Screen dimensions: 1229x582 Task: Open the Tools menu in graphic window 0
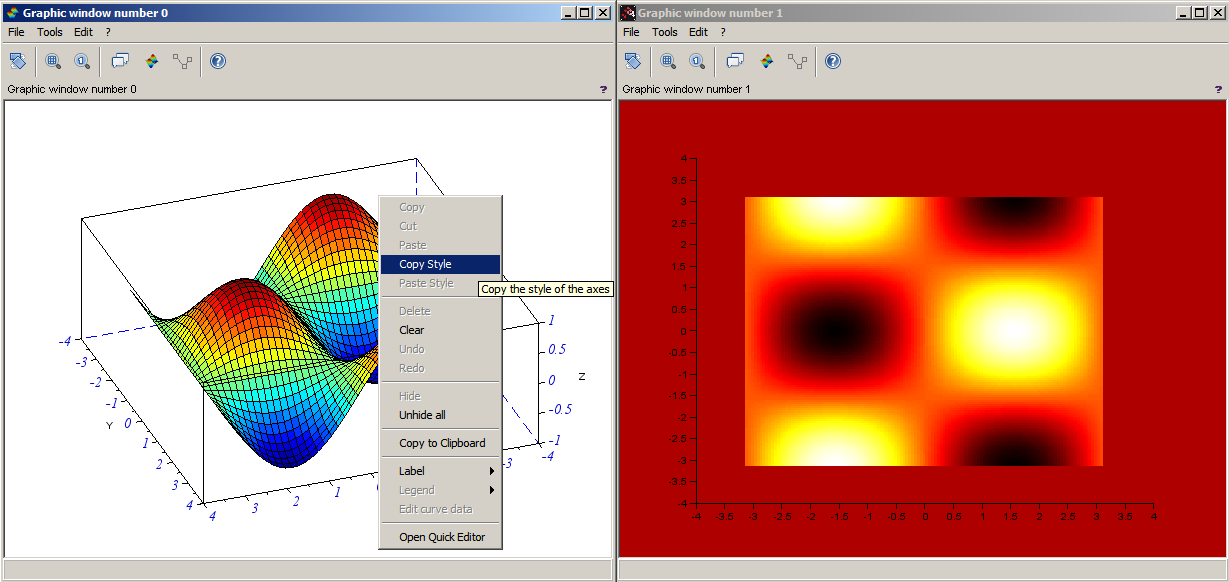pyautogui.click(x=50, y=32)
